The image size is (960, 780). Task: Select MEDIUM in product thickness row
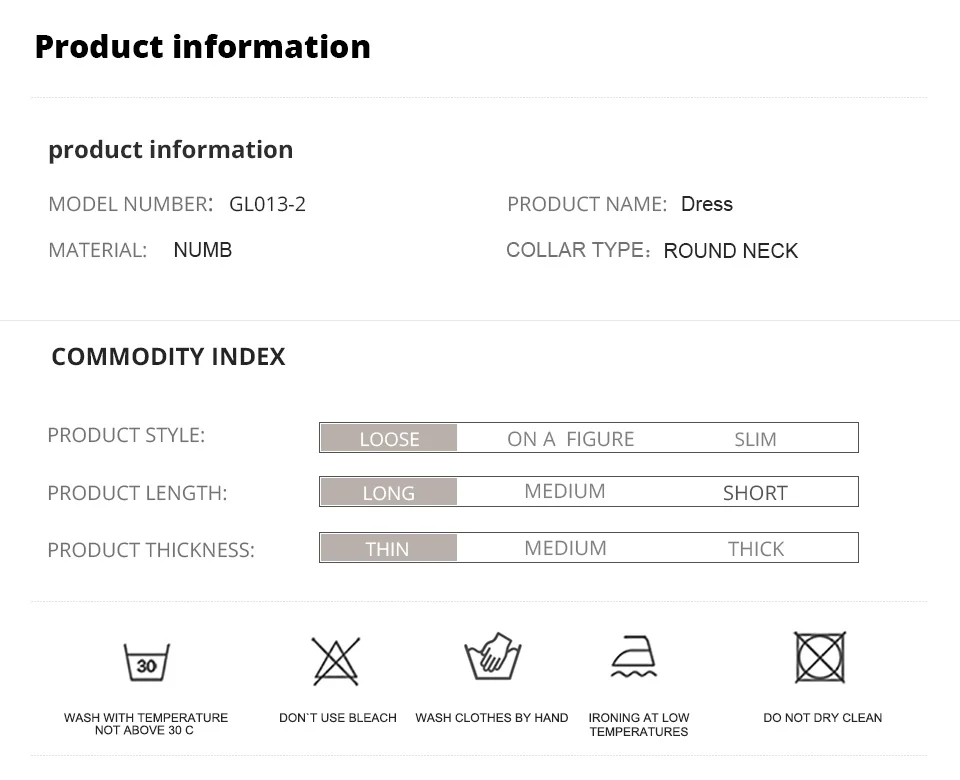click(566, 548)
